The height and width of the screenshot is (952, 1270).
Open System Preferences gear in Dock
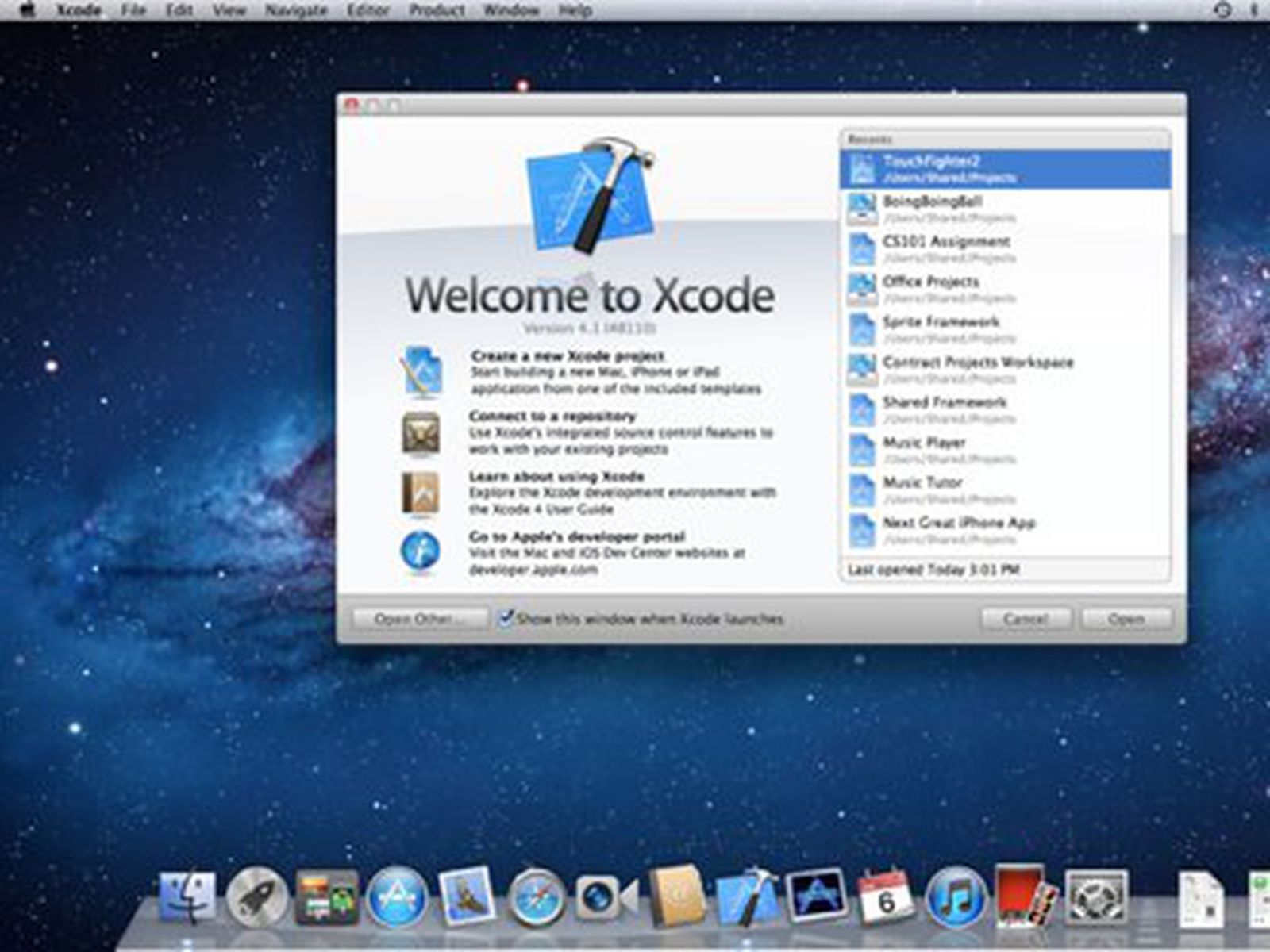point(1095,898)
